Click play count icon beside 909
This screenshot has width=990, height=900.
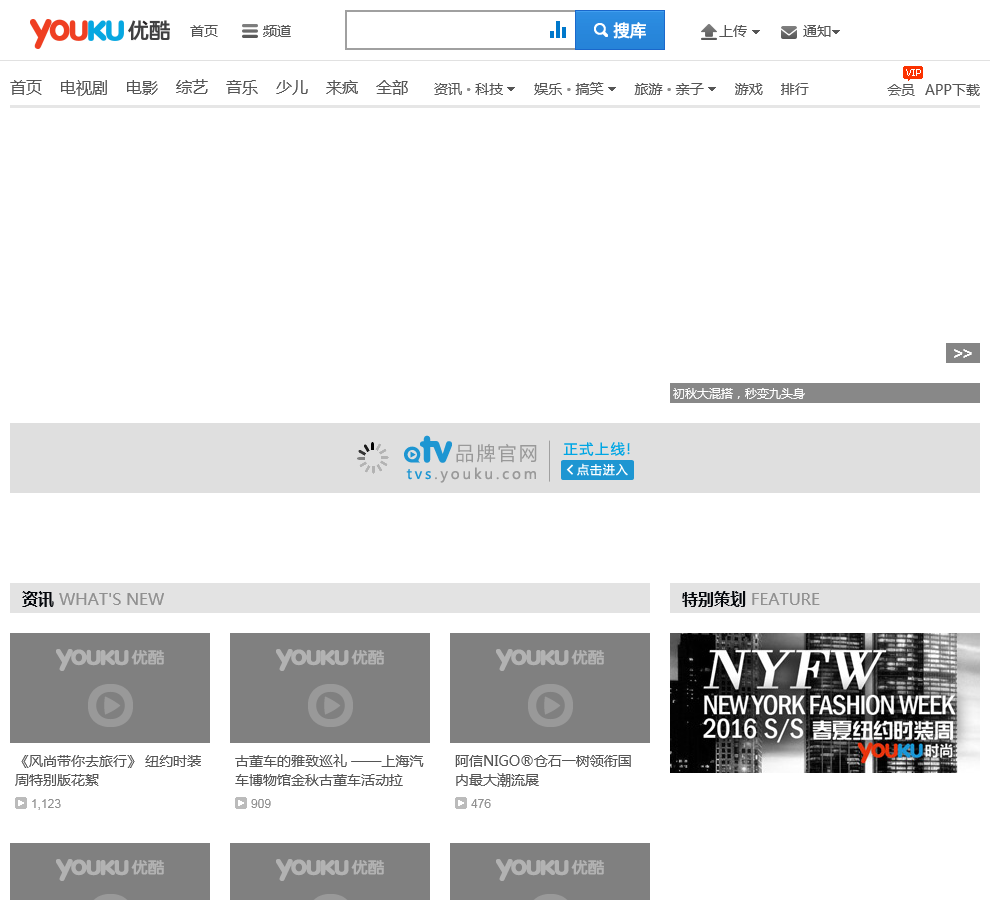click(241, 803)
